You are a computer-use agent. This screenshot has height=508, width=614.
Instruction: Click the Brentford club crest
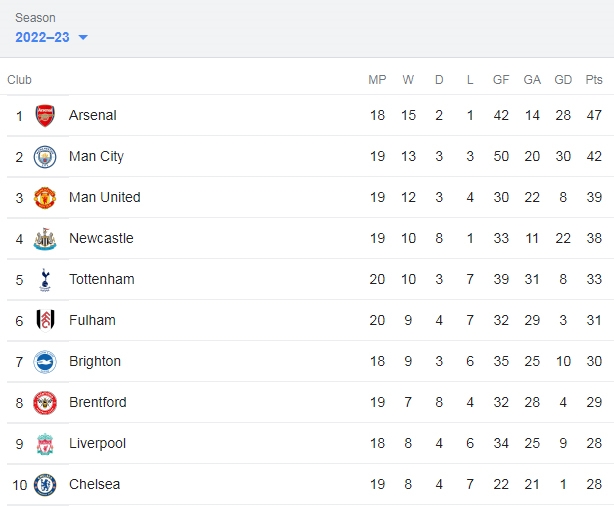[45, 403]
